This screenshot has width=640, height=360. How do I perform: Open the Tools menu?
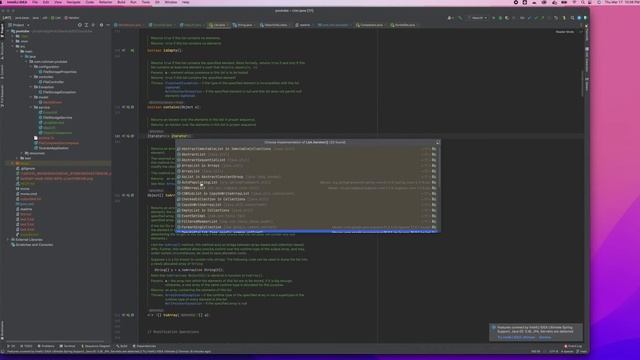coord(146,2)
